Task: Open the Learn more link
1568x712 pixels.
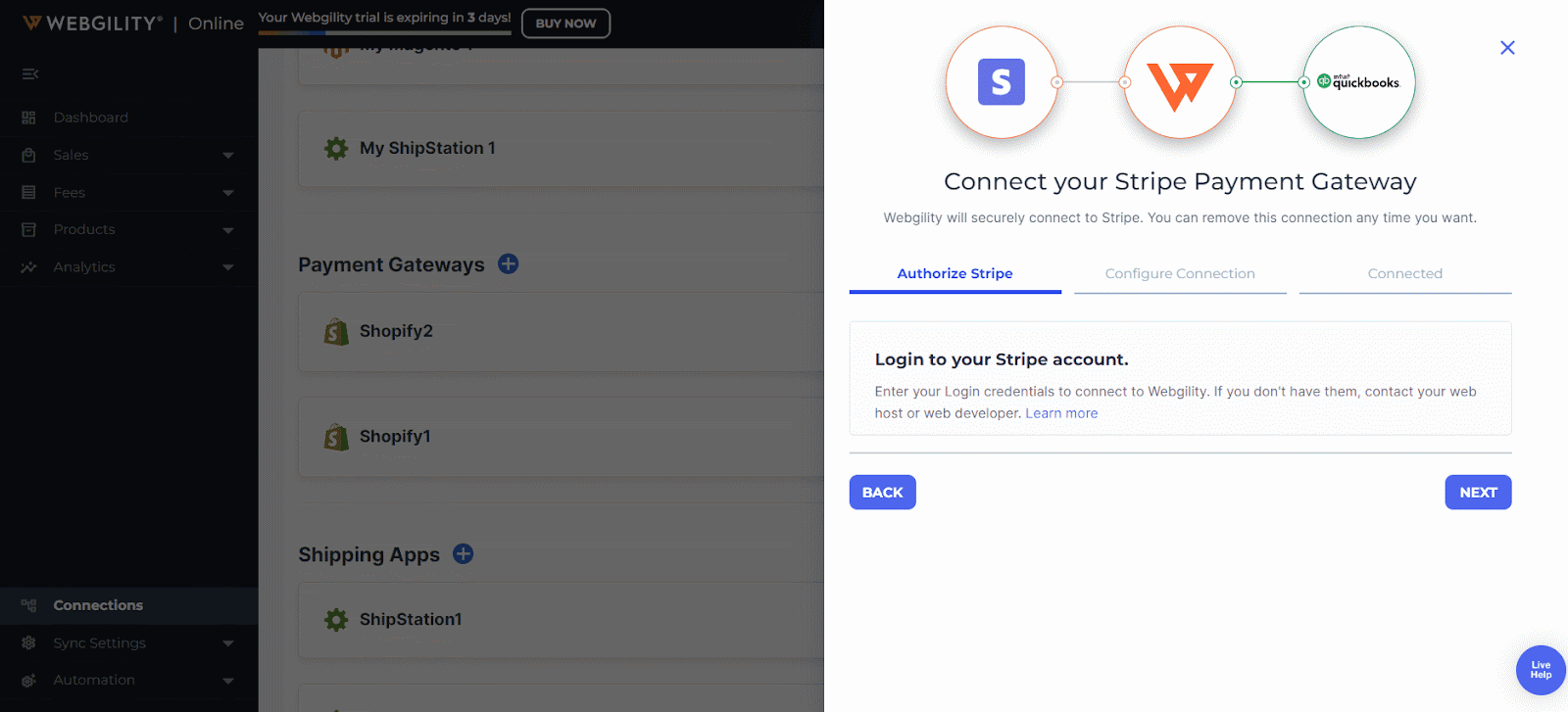Action: click(1061, 413)
